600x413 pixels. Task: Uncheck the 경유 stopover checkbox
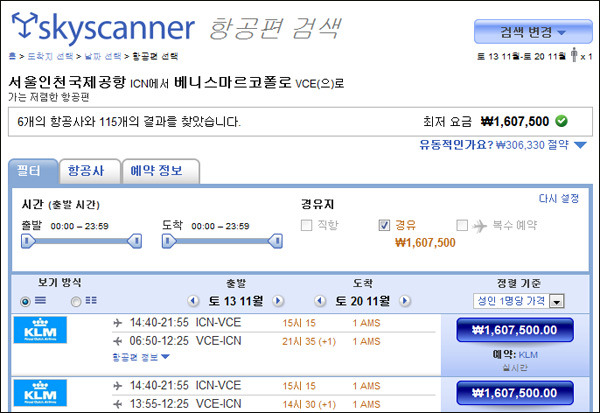(x=384, y=225)
